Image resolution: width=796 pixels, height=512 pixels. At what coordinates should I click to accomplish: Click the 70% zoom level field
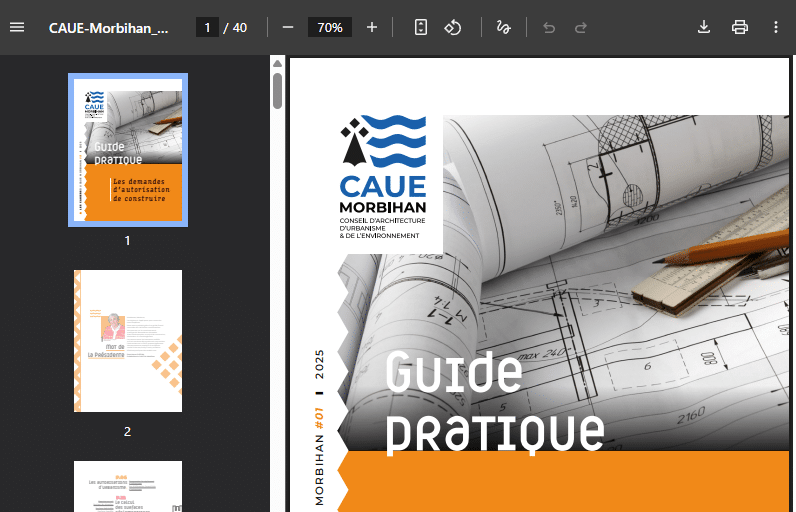[329, 27]
